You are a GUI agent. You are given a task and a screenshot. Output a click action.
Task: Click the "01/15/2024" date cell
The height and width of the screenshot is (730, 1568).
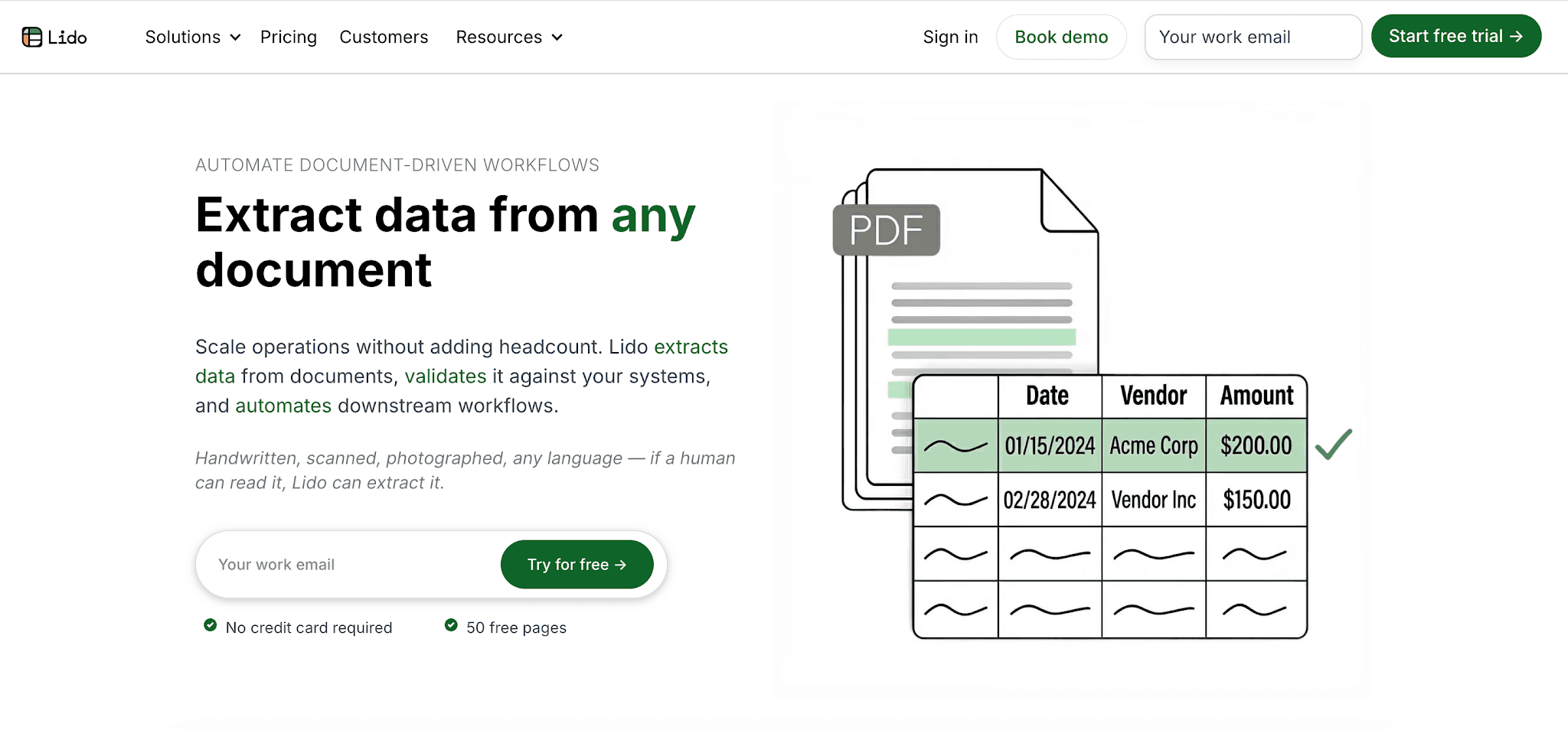(x=1050, y=445)
